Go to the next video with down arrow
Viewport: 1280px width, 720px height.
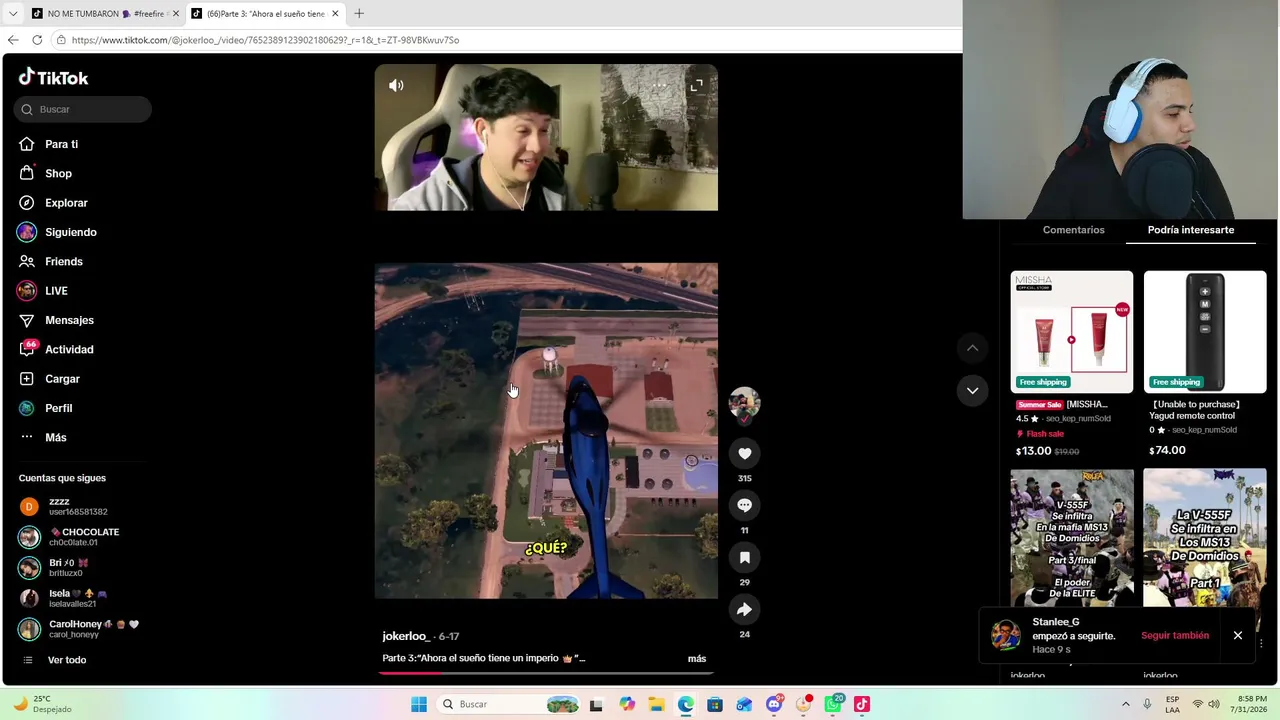tap(972, 391)
